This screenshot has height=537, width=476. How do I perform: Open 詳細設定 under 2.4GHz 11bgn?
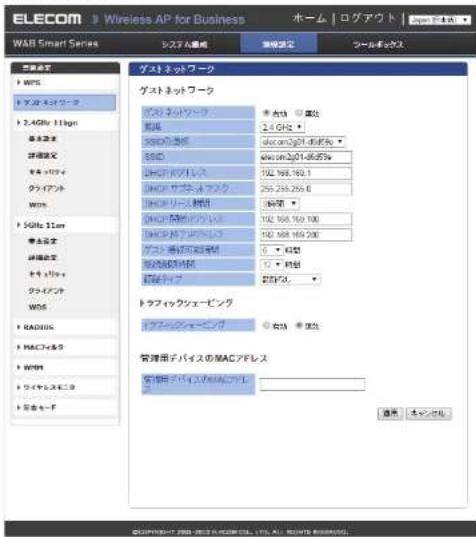pos(43,156)
